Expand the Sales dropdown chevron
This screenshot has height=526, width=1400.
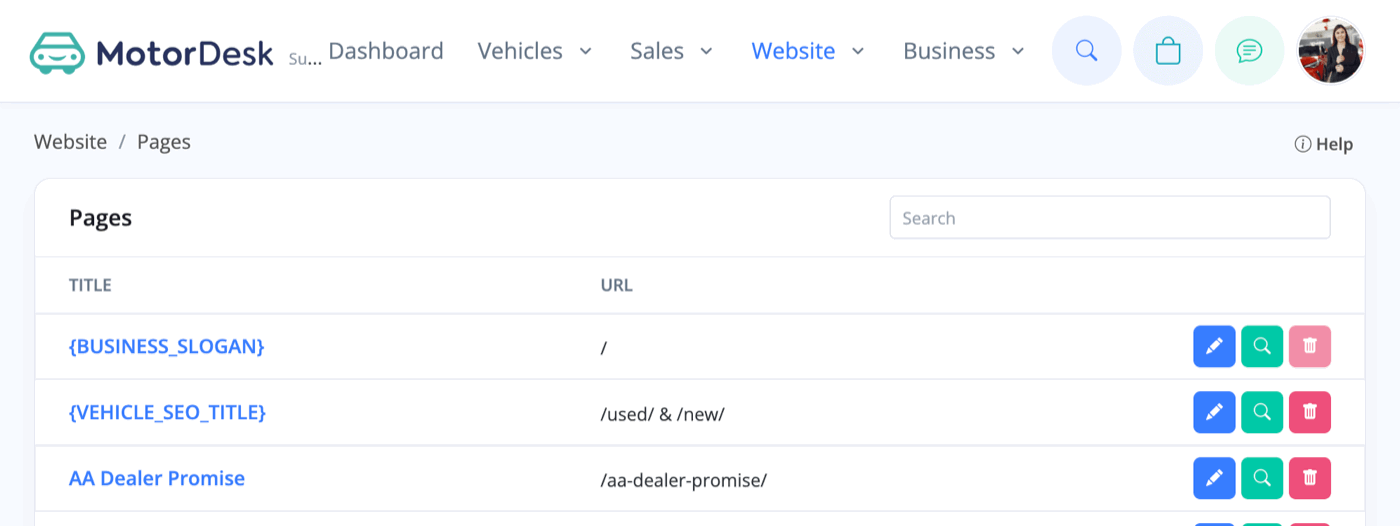tap(706, 51)
